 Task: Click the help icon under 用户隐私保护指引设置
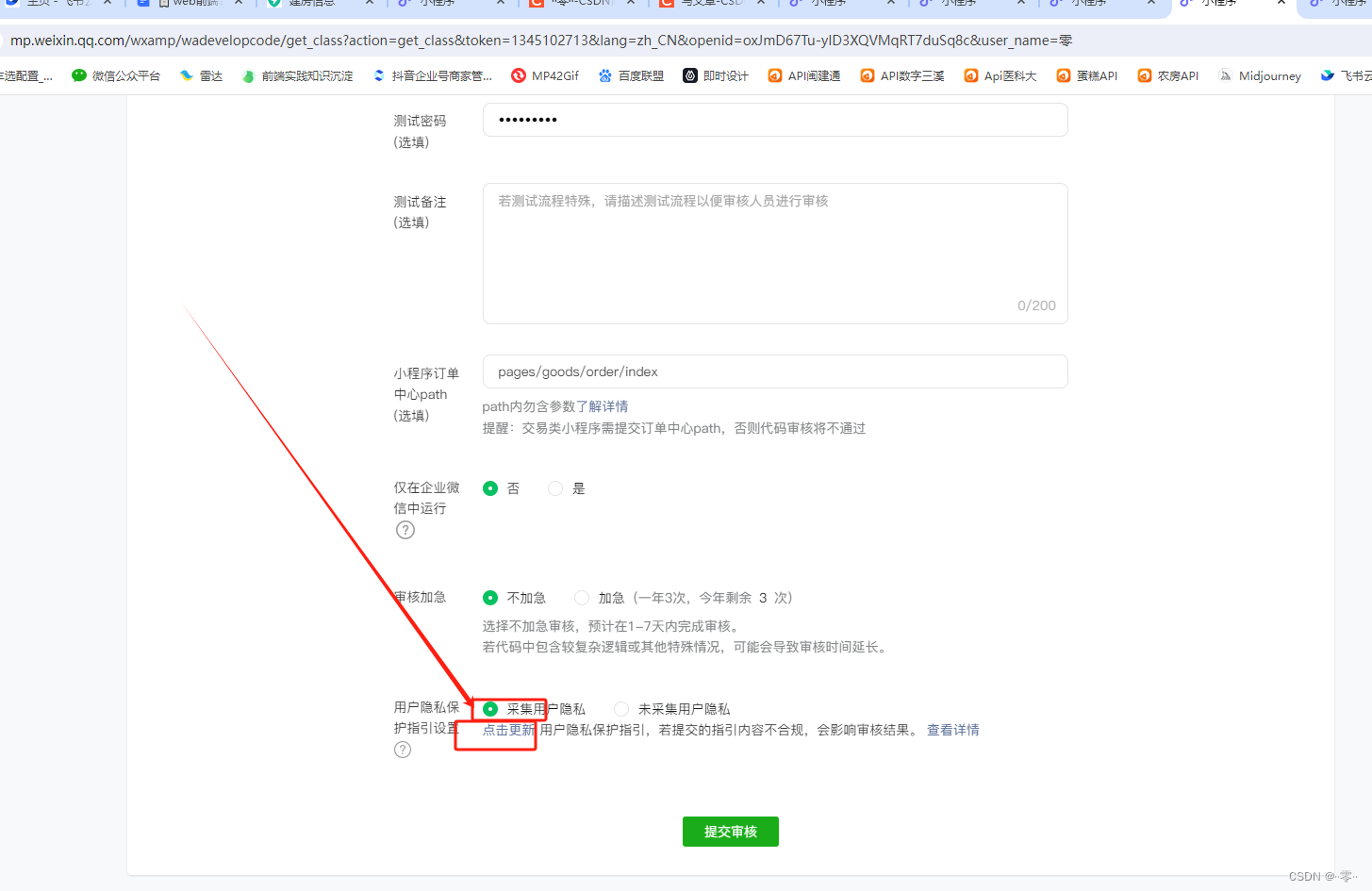(403, 750)
